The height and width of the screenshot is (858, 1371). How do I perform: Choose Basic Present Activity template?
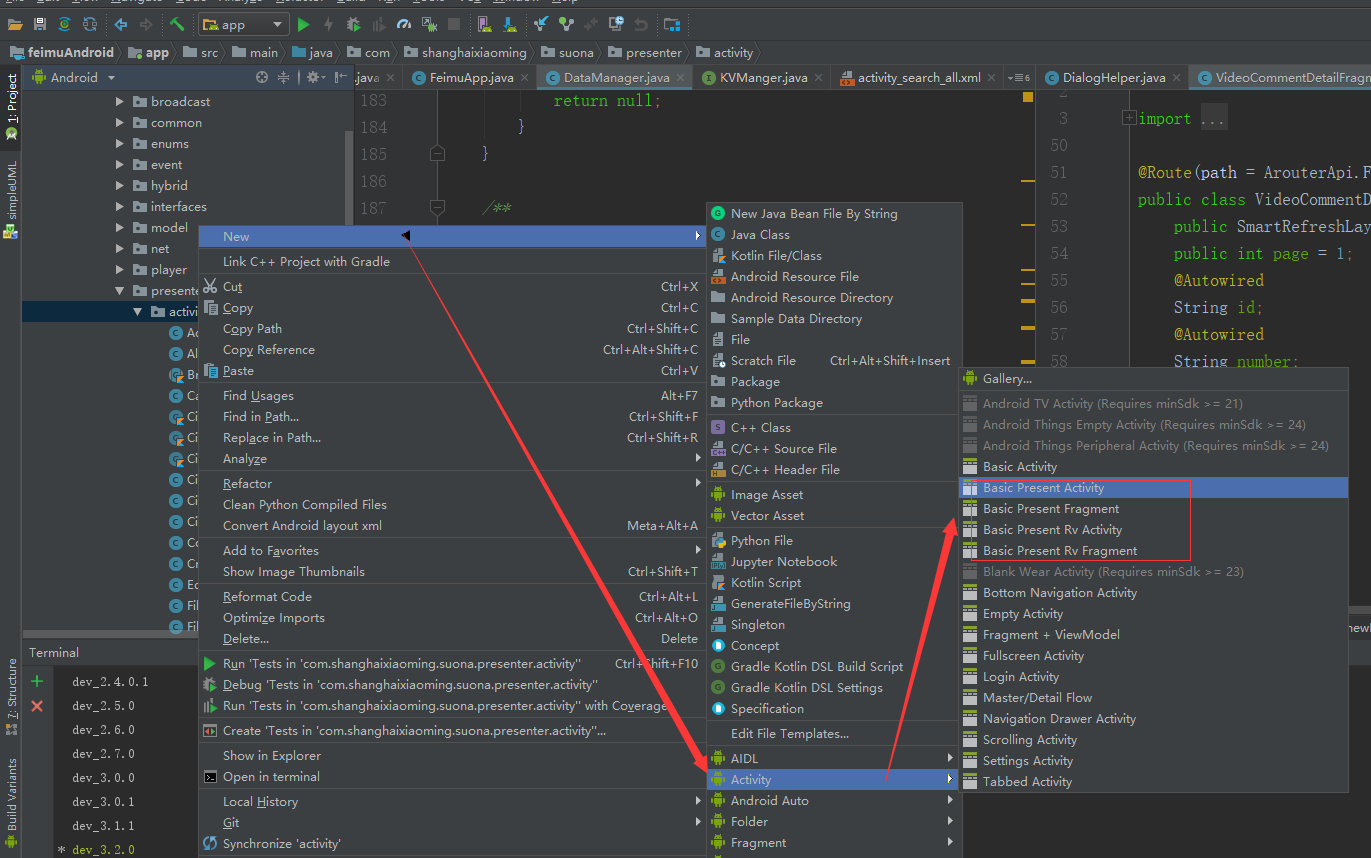point(1153,488)
